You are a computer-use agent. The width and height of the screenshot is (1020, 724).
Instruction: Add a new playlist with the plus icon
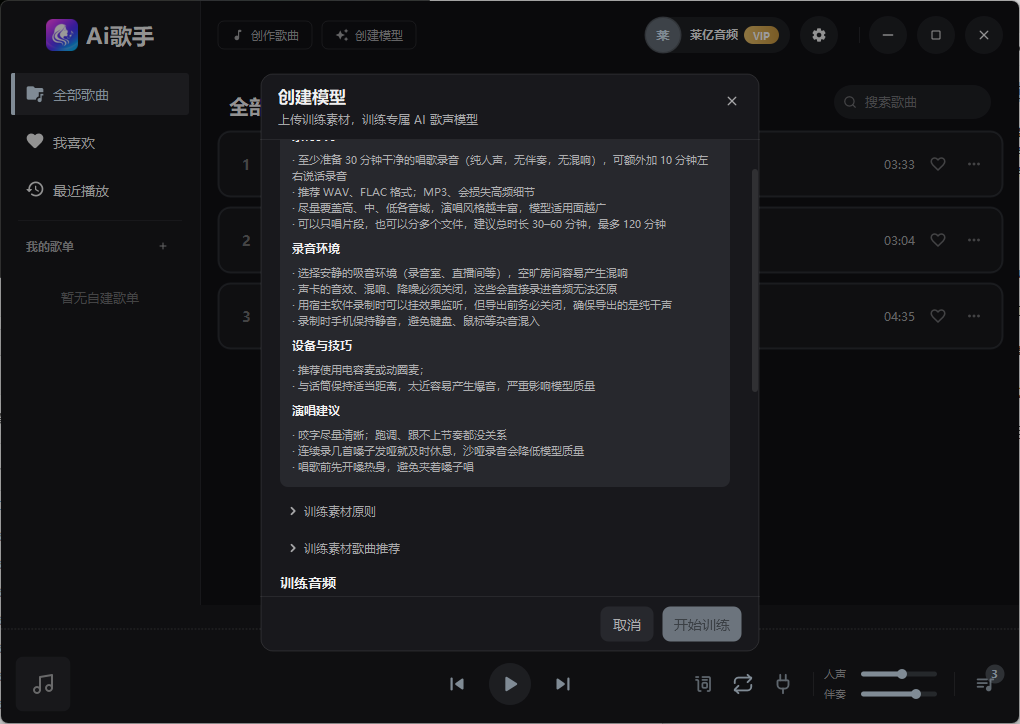tap(163, 247)
